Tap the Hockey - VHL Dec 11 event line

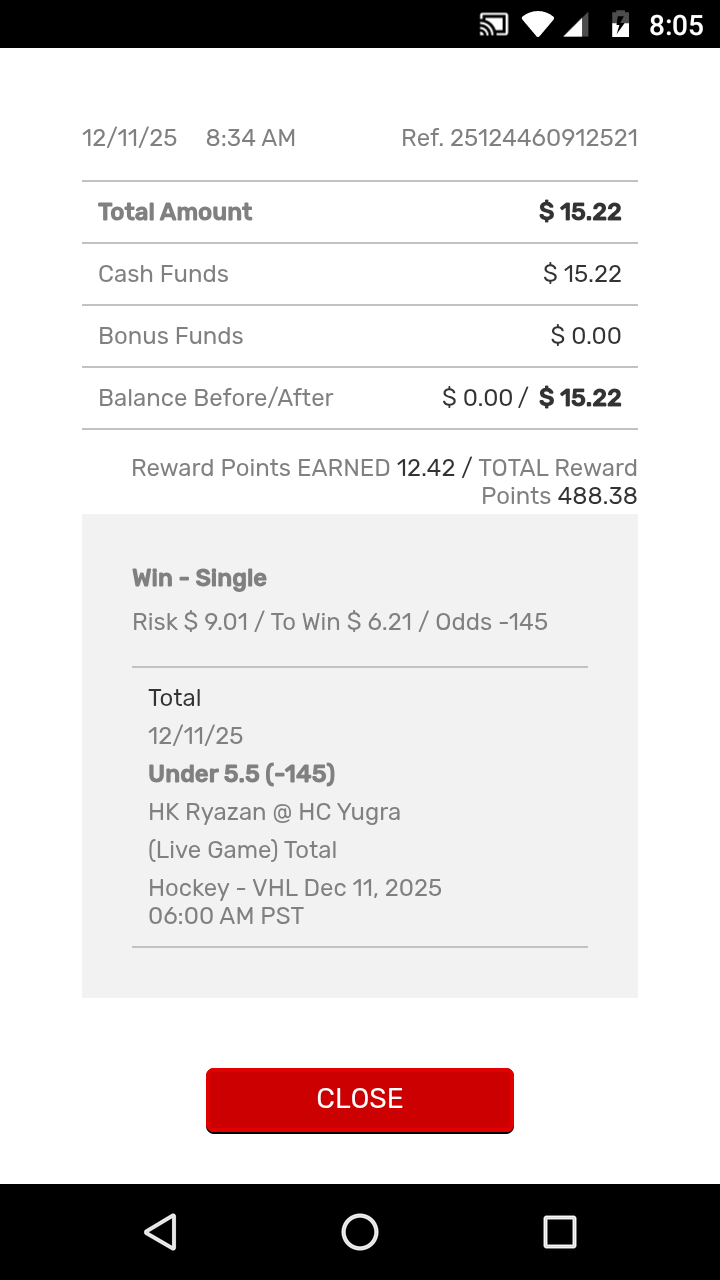coord(294,888)
